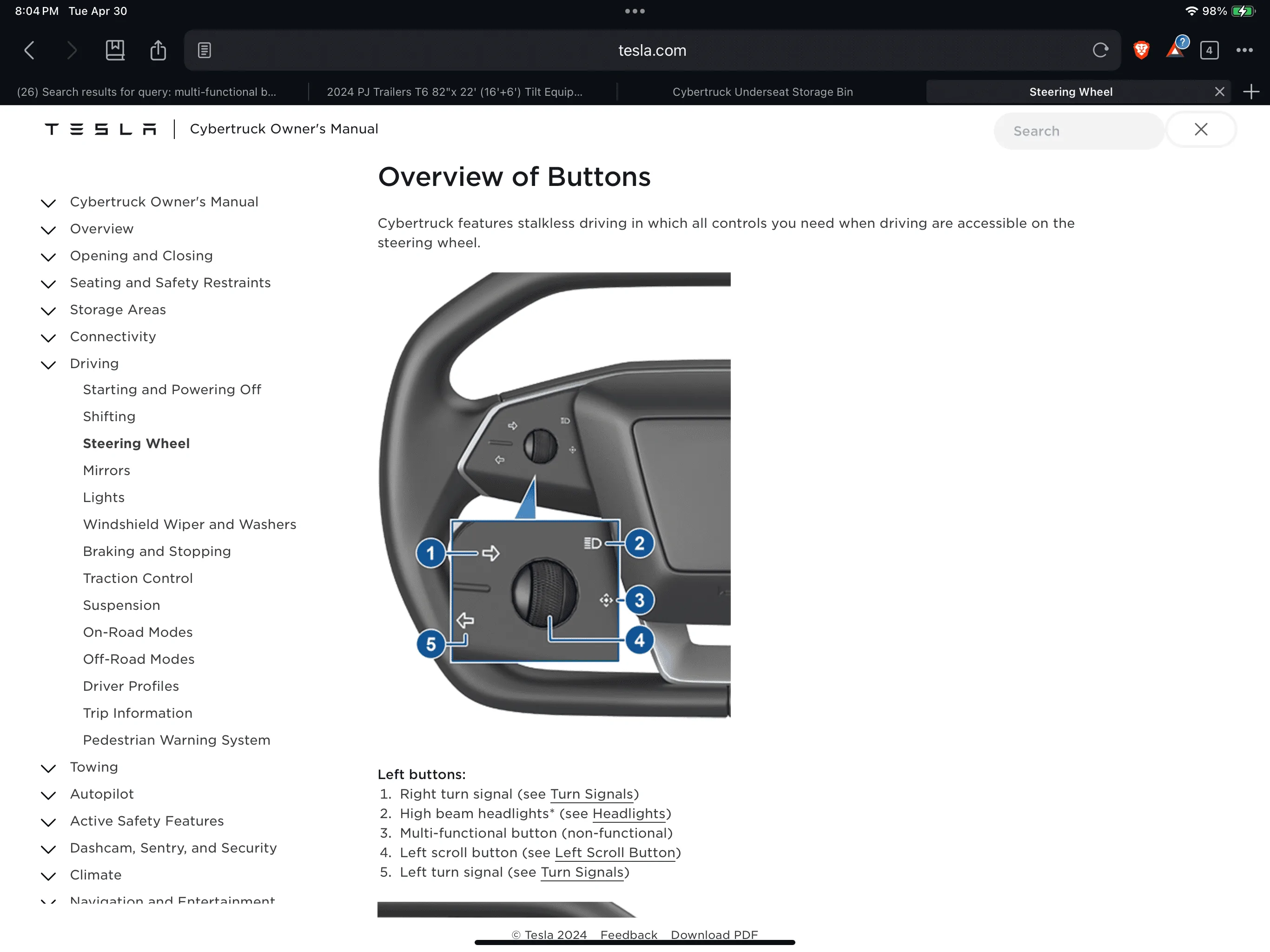
Task: Click the Tesla logo
Action: pyautogui.click(x=100, y=129)
